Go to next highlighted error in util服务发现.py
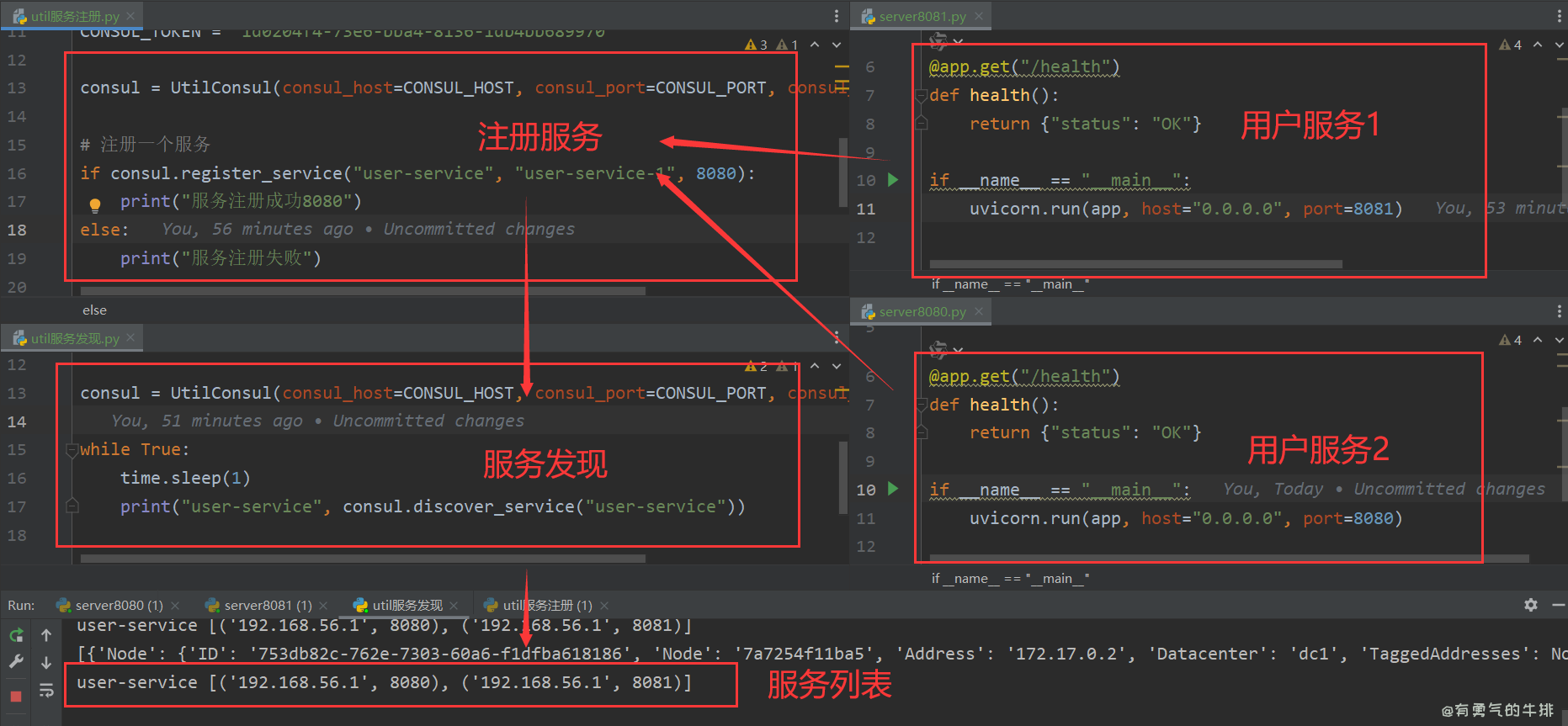1568x726 pixels. pyautogui.click(x=837, y=365)
